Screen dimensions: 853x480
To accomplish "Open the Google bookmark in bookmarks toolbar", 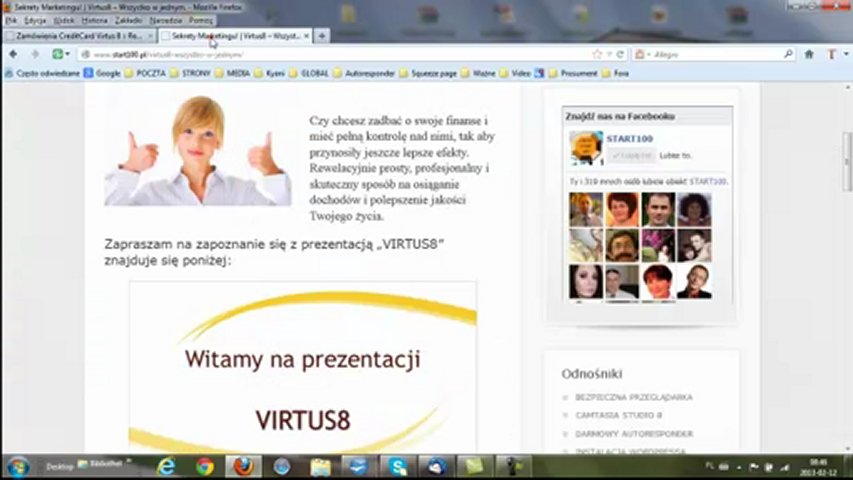I will [102, 73].
